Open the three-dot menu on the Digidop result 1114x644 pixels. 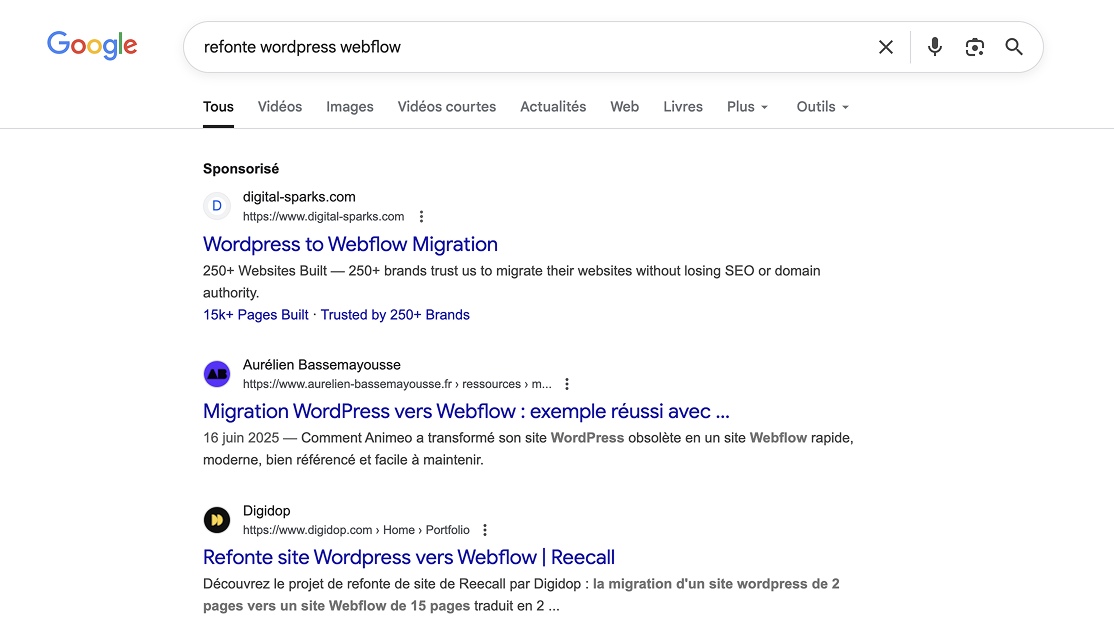tap(485, 529)
